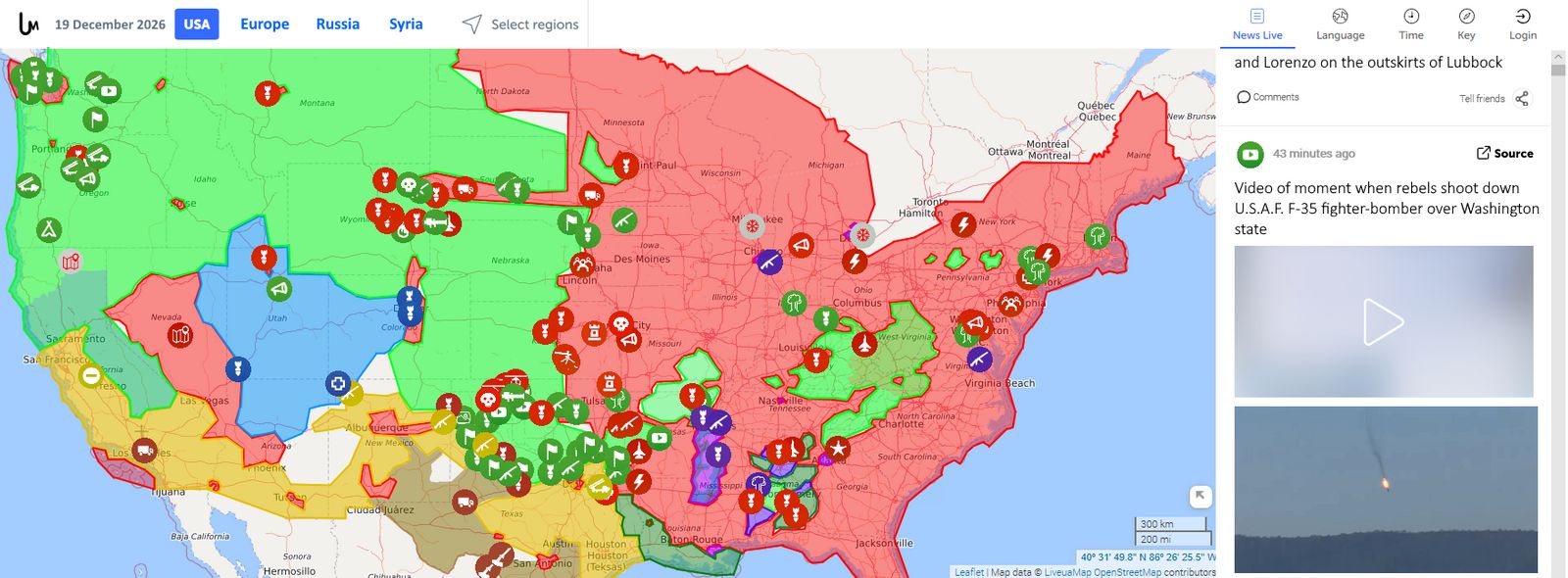Open the Language selector

click(1340, 24)
